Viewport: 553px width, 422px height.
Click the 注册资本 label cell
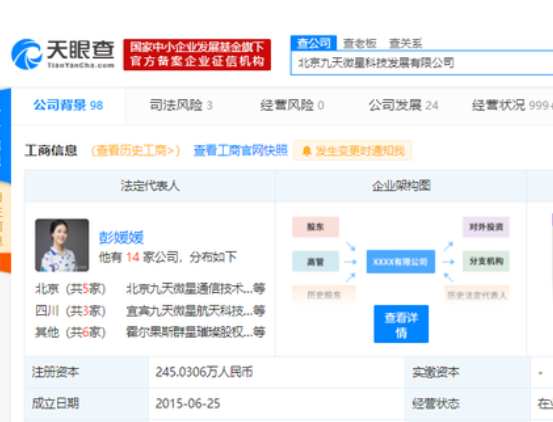pos(87,372)
